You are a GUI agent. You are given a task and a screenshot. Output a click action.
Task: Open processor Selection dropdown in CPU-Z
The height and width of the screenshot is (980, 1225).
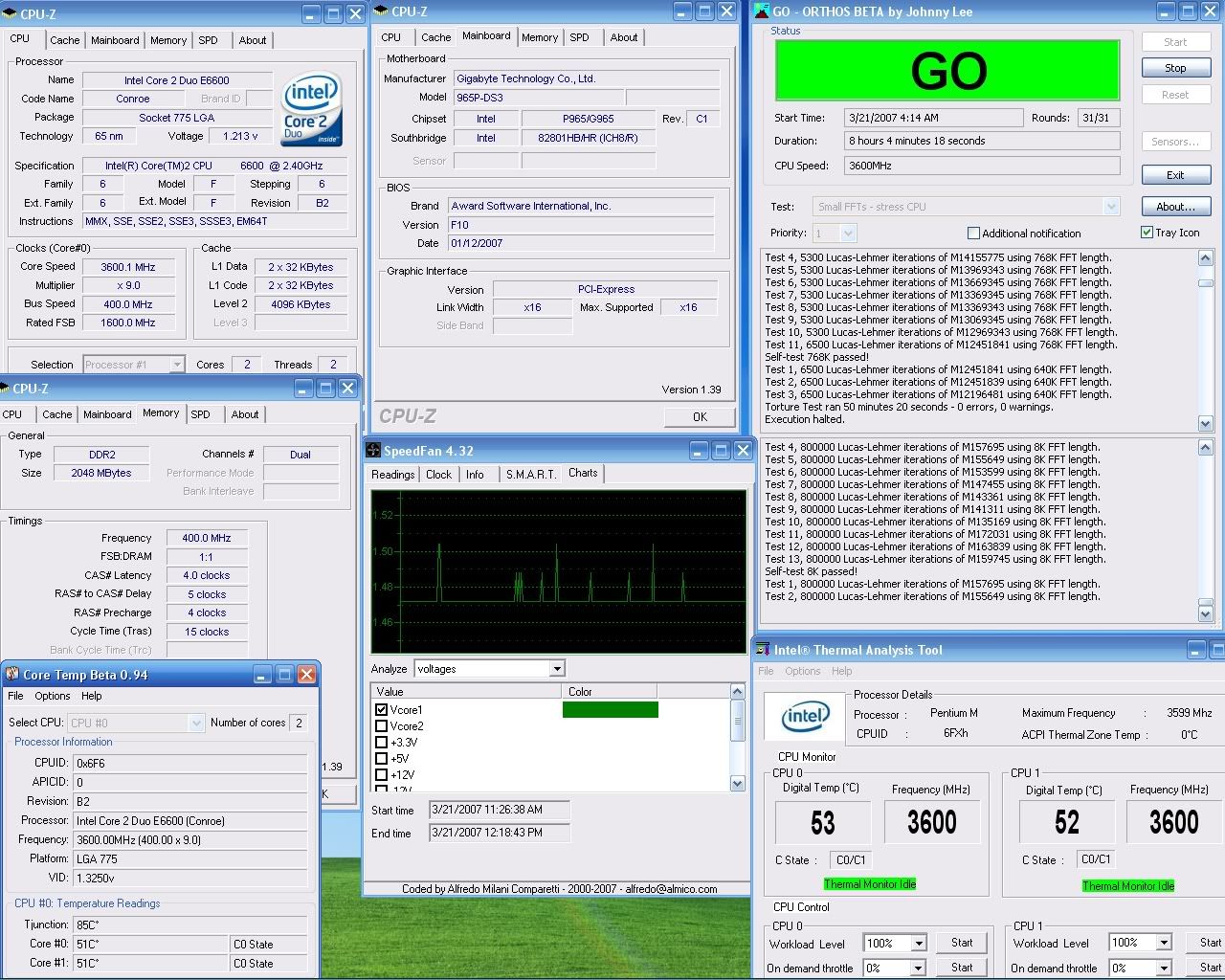click(176, 364)
